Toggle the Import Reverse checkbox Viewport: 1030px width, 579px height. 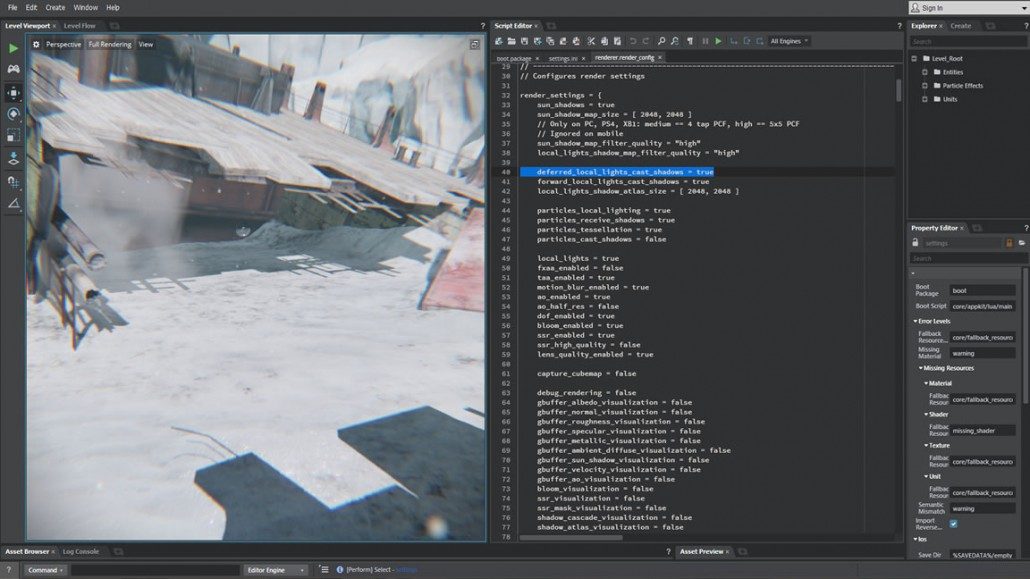coord(953,523)
